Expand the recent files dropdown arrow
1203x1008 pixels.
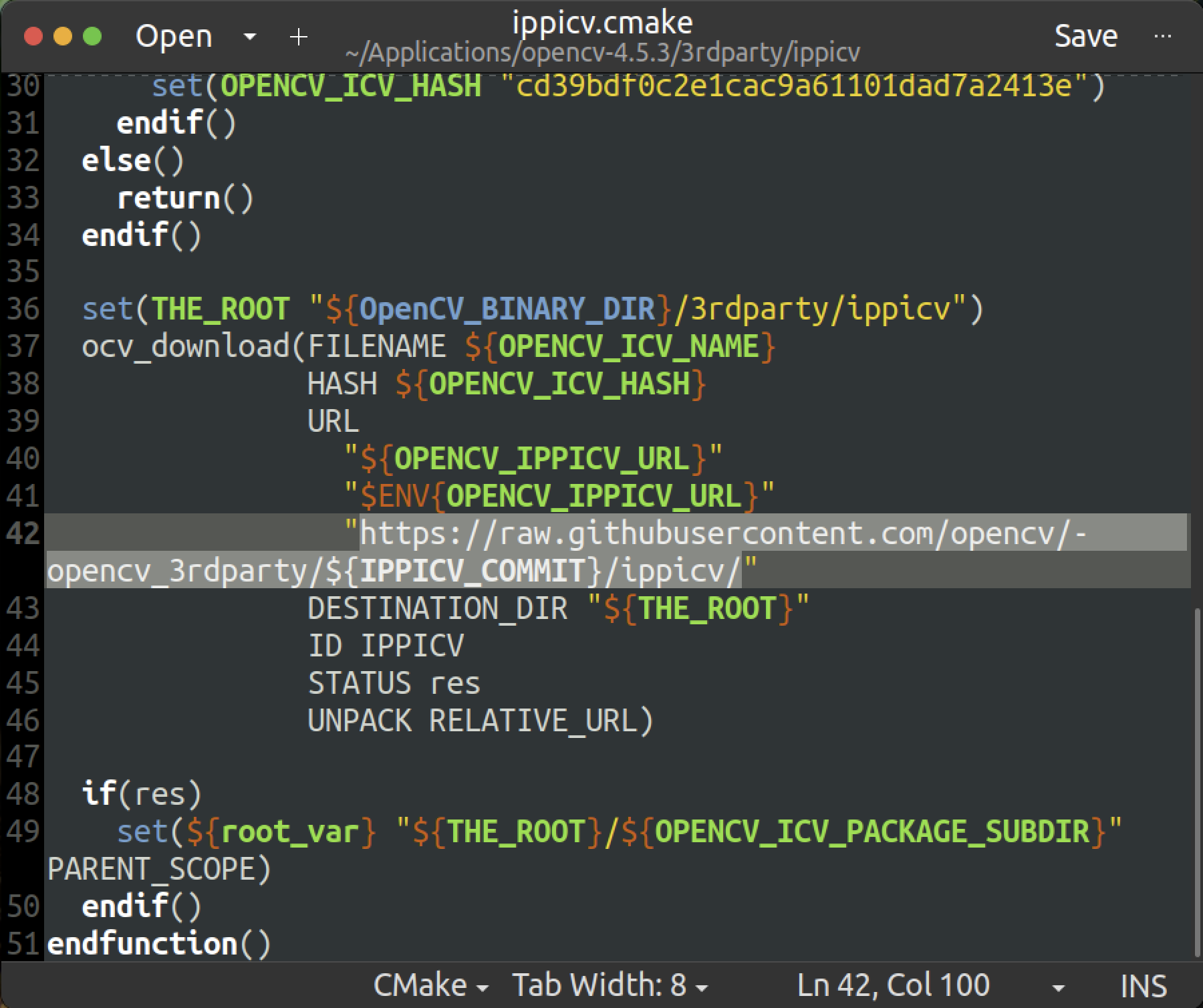(x=250, y=36)
